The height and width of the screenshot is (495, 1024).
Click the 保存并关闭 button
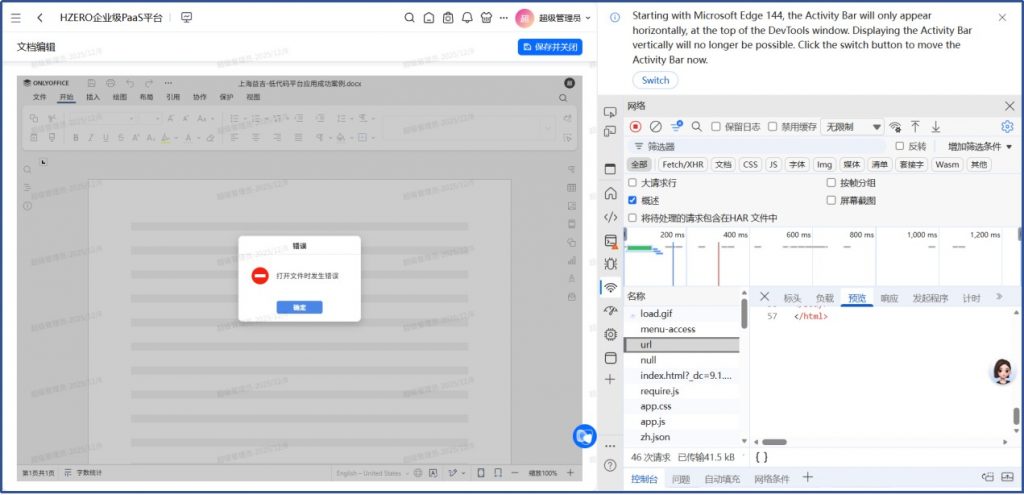550,47
